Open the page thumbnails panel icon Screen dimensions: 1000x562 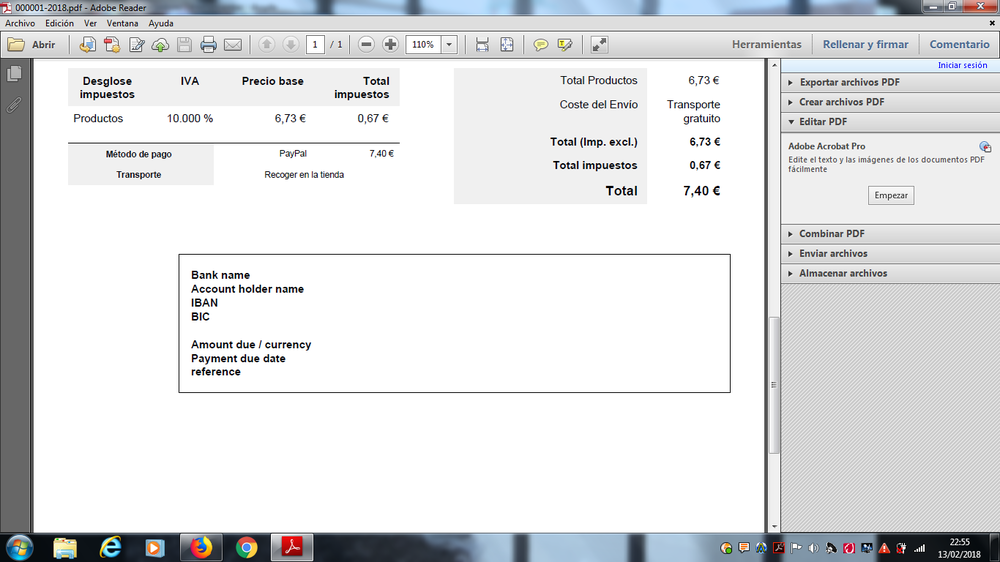coord(14,74)
